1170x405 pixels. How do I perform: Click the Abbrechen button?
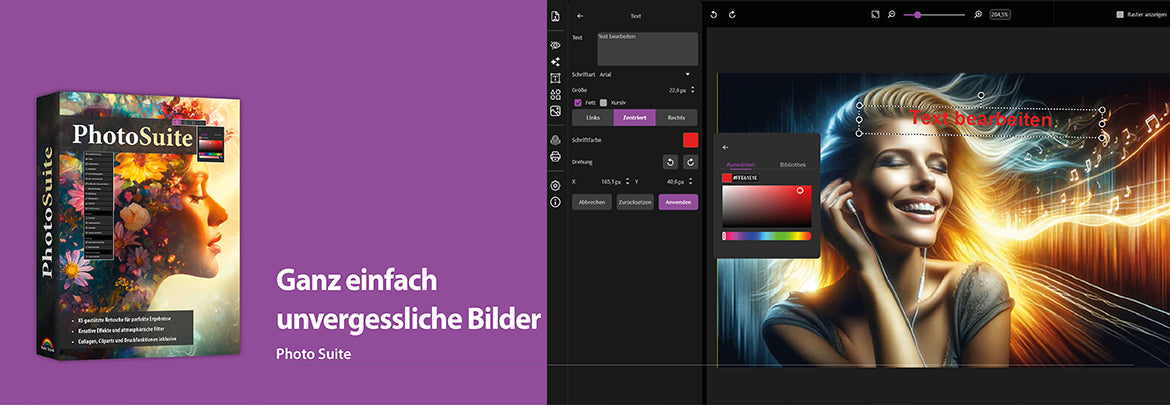click(591, 202)
